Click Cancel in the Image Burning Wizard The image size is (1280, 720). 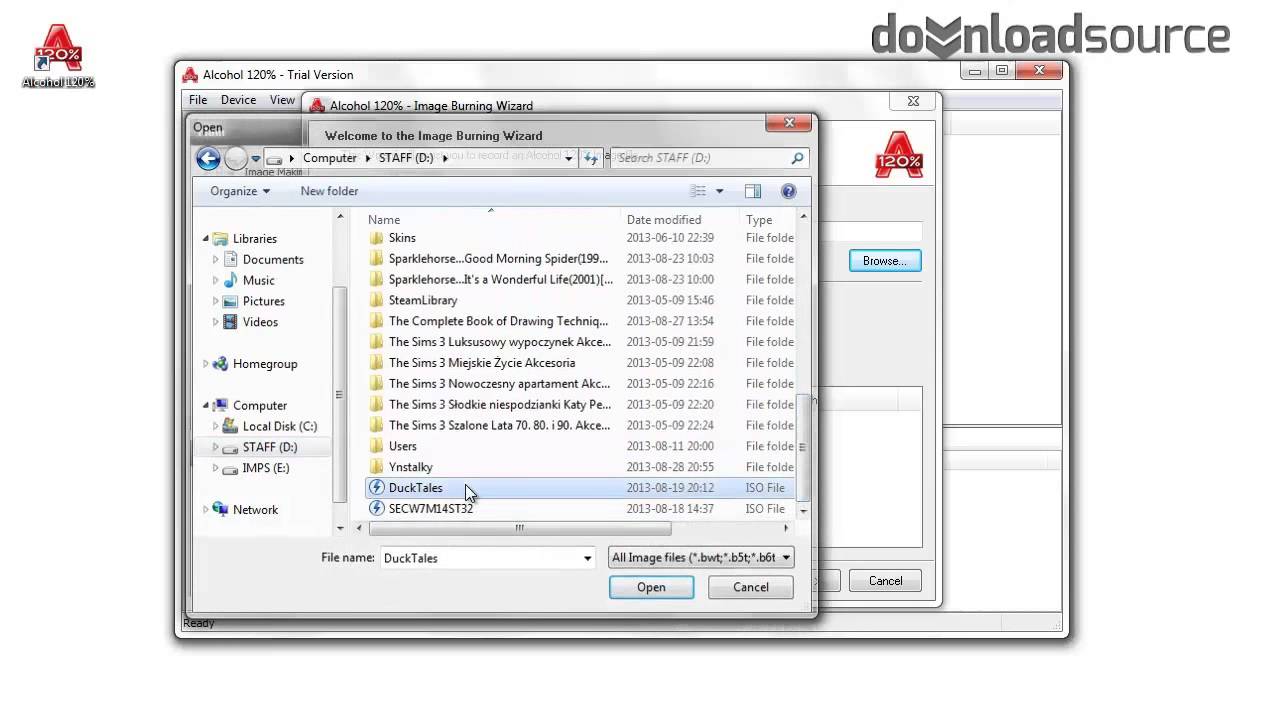(x=885, y=581)
